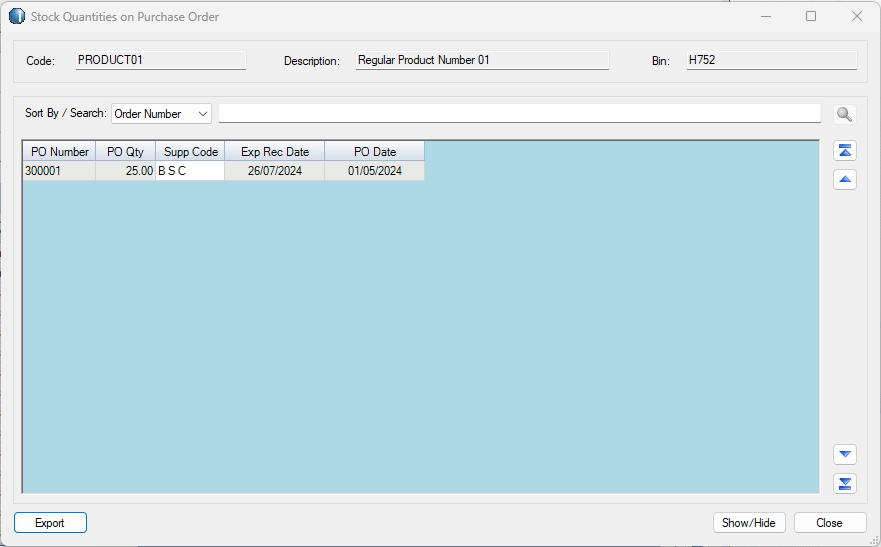The height and width of the screenshot is (547, 881).
Task: Select PO date cell 01/05/2024
Action: click(x=375, y=171)
